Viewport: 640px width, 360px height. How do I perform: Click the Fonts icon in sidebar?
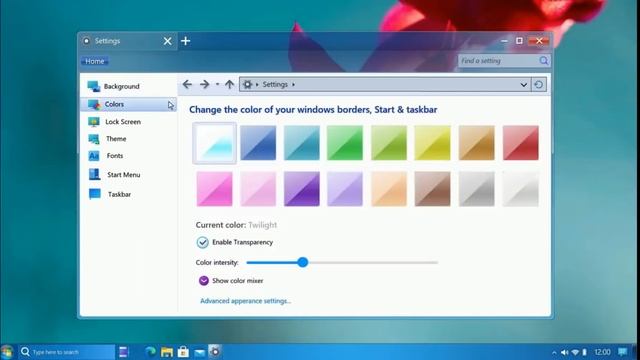(x=94, y=156)
